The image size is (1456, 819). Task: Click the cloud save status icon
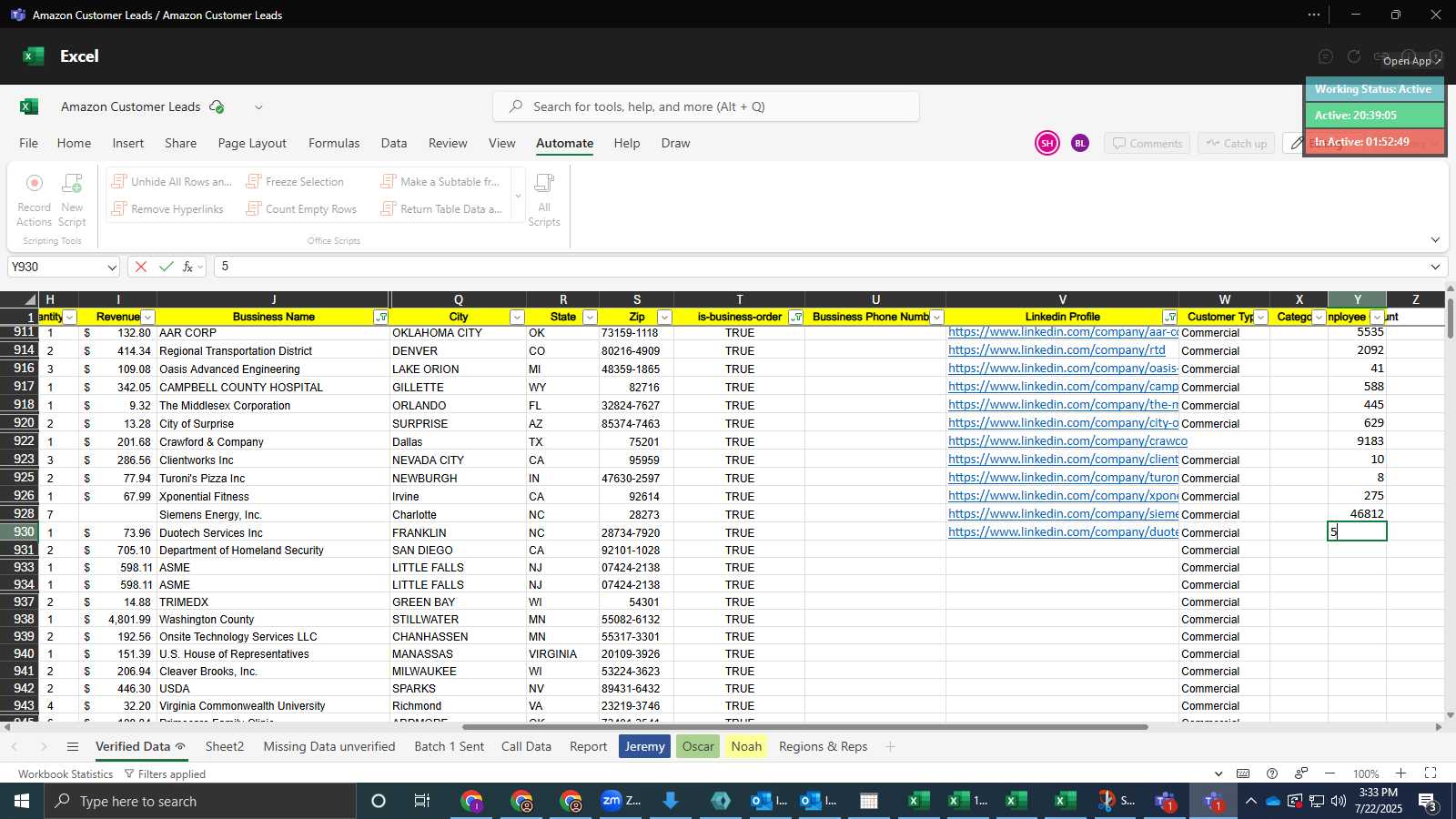[x=217, y=106]
